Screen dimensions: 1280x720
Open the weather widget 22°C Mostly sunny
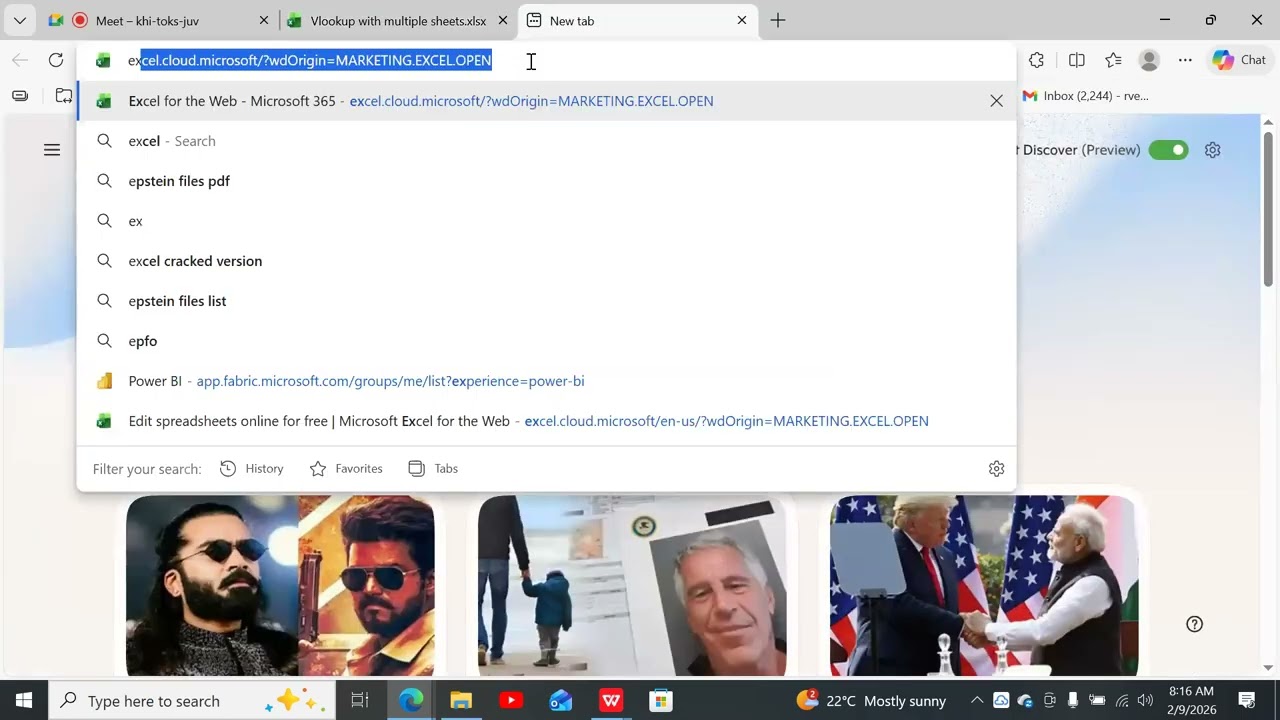pos(871,700)
